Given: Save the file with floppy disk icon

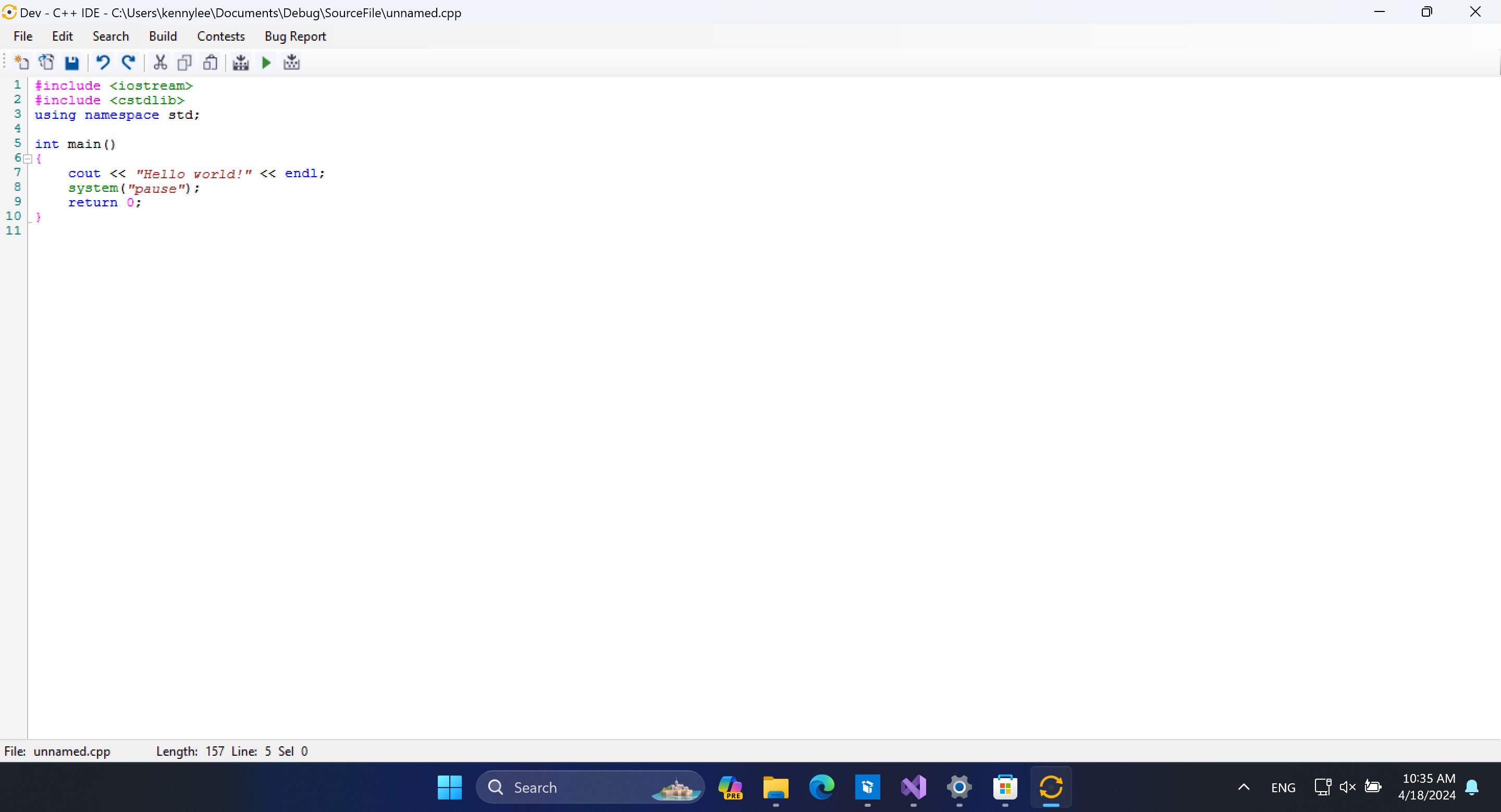Looking at the screenshot, I should 72,63.
